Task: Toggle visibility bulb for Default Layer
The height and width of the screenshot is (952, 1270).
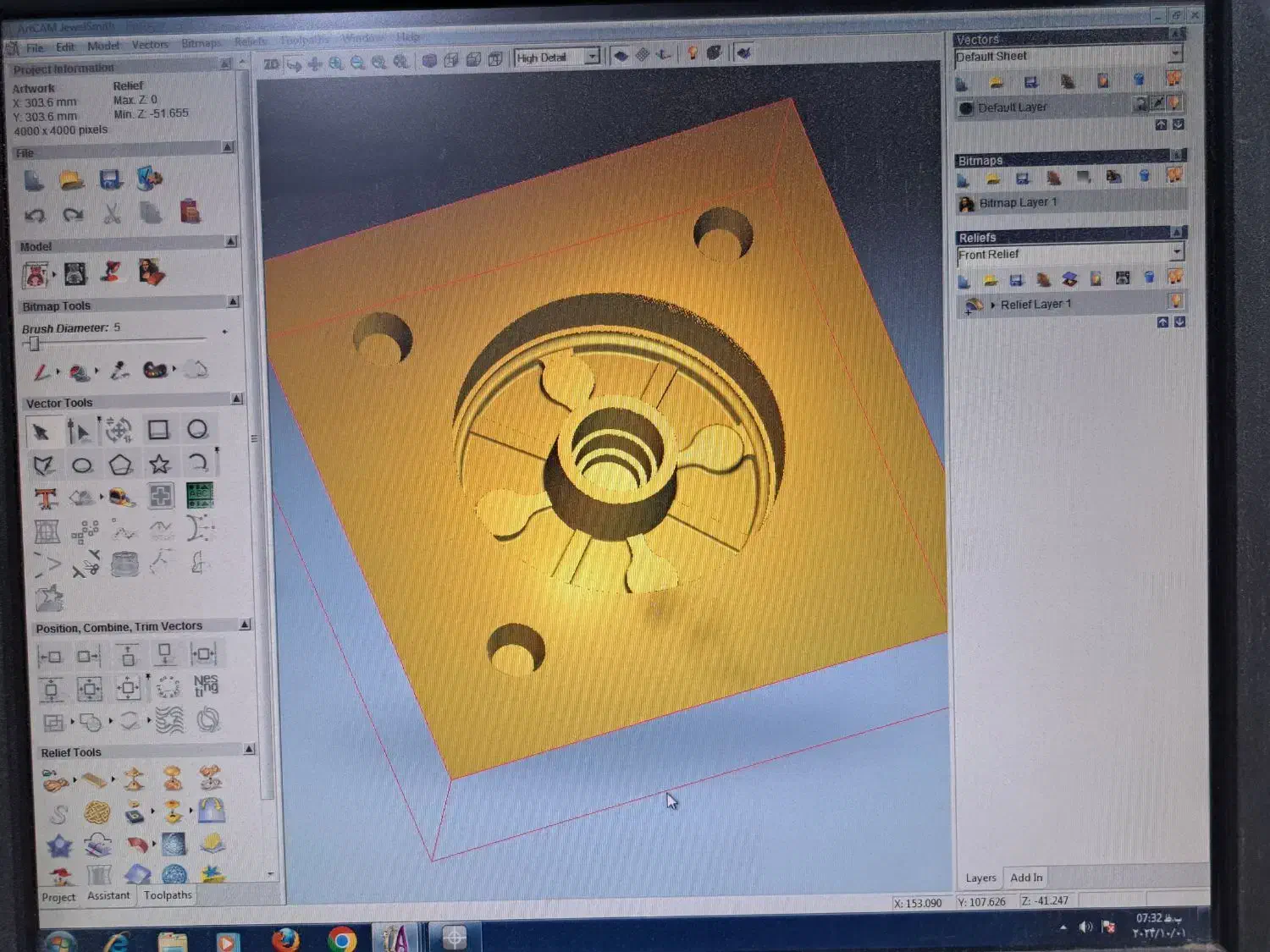Action: click(1174, 104)
